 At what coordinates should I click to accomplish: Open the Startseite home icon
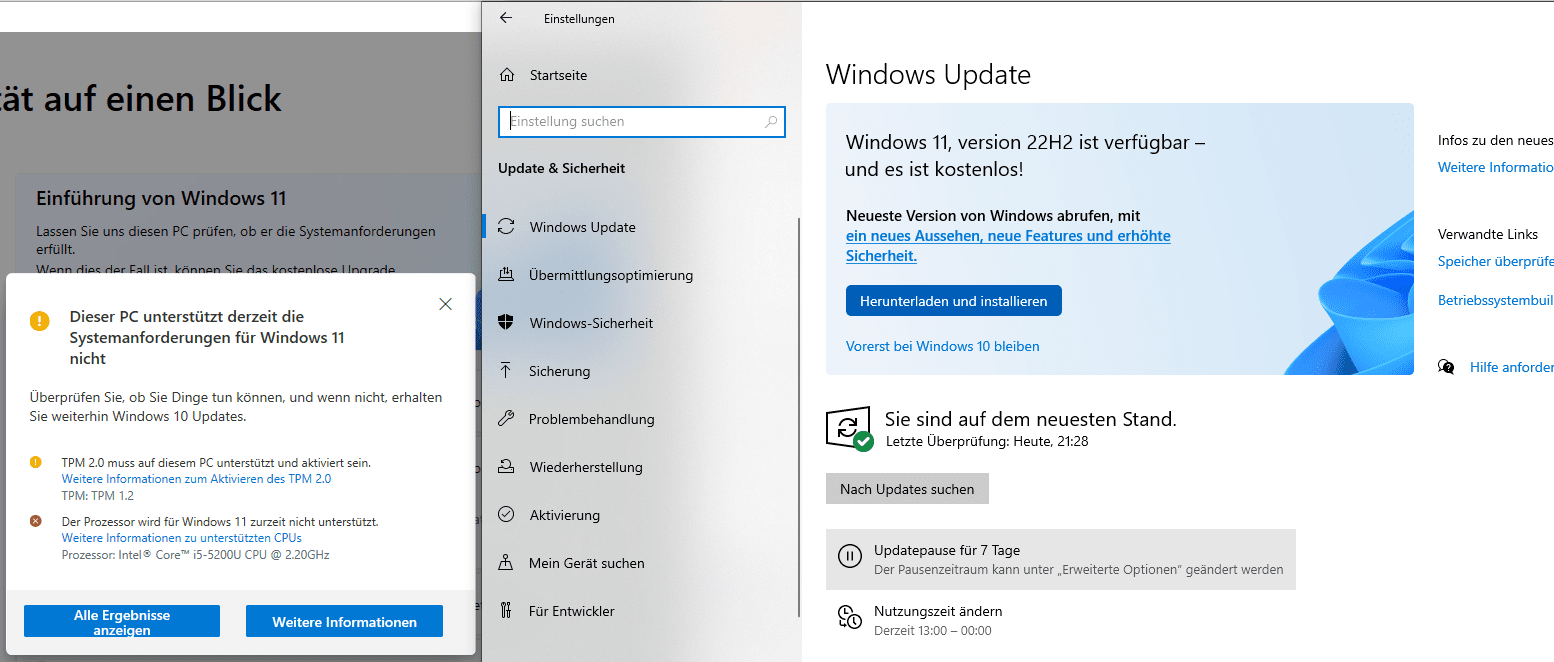coord(508,75)
